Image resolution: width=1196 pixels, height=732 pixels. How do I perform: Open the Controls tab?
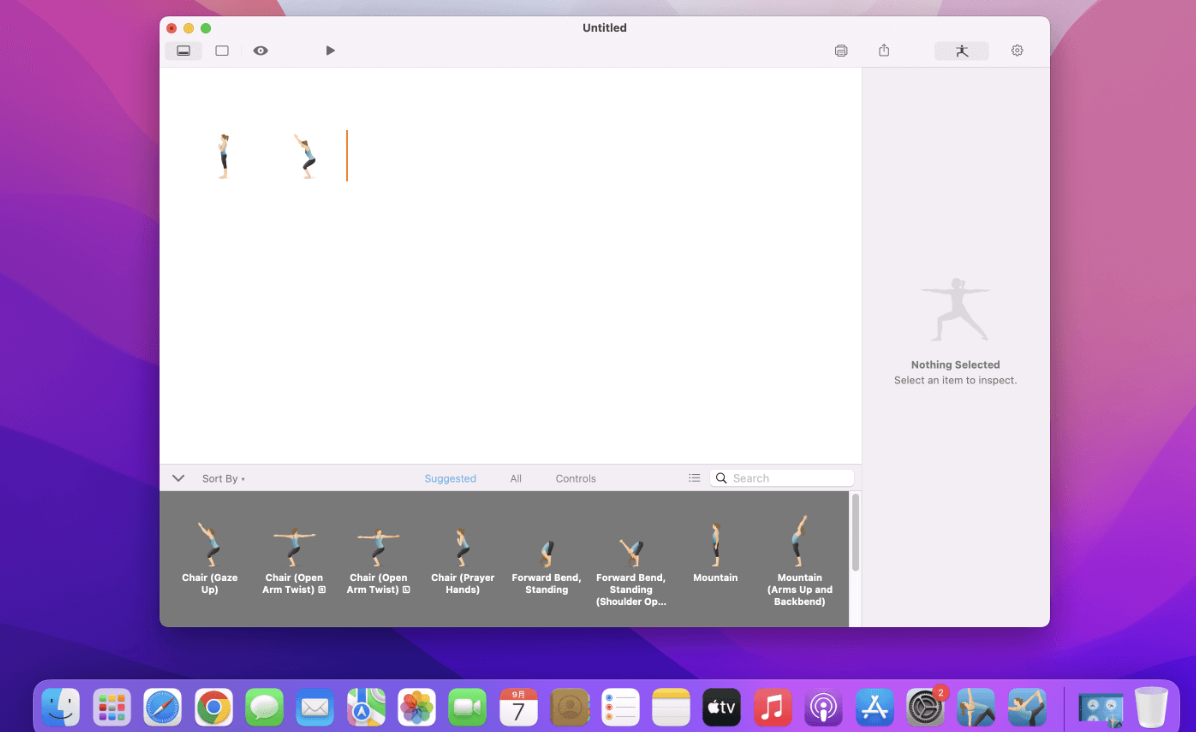576,479
